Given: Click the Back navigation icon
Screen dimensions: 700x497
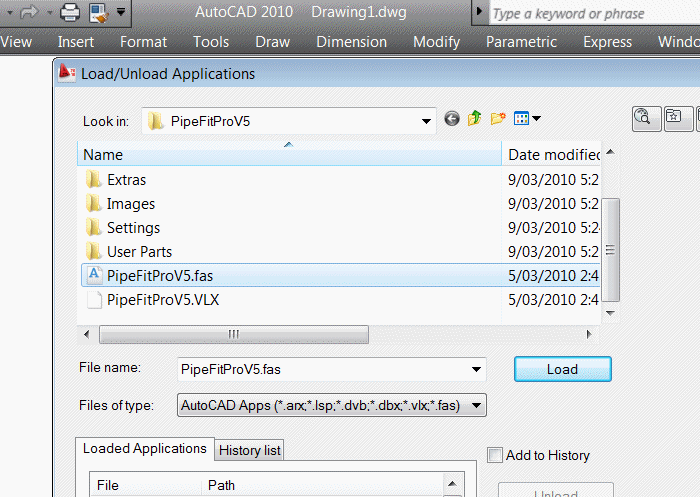Looking at the screenshot, I should tap(452, 119).
